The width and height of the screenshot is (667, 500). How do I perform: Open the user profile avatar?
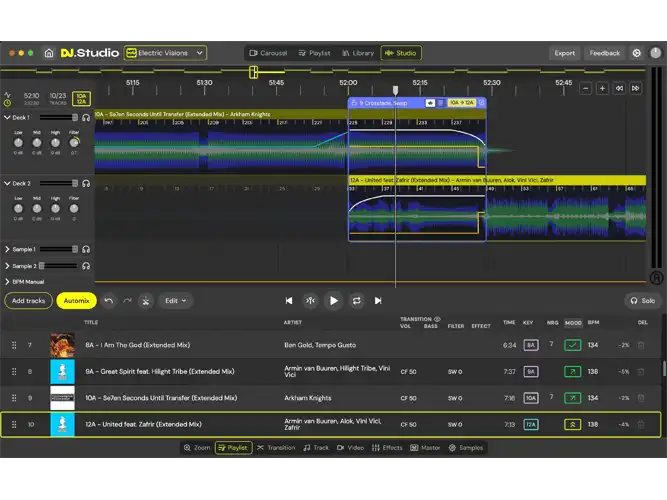click(x=656, y=53)
